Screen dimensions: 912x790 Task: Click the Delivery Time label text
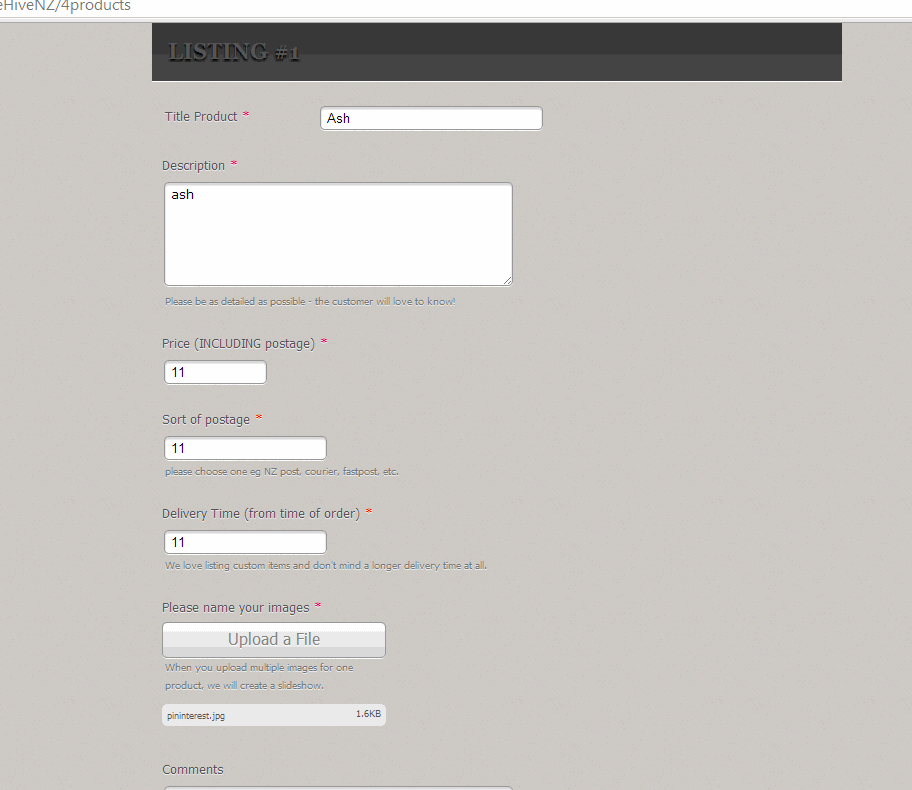tap(260, 514)
